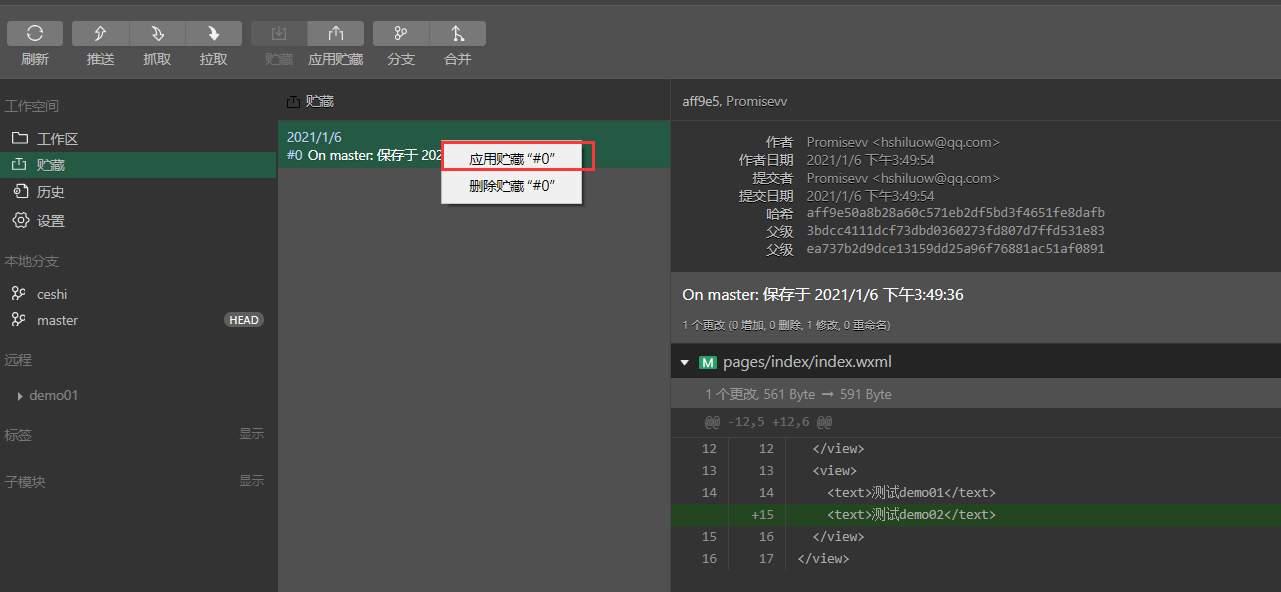
Task: Click the HEAD badge beside master
Action: tap(244, 320)
